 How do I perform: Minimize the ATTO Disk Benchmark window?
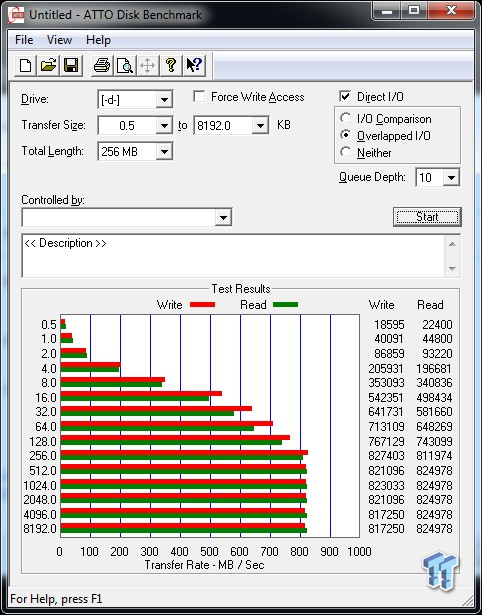tap(387, 11)
